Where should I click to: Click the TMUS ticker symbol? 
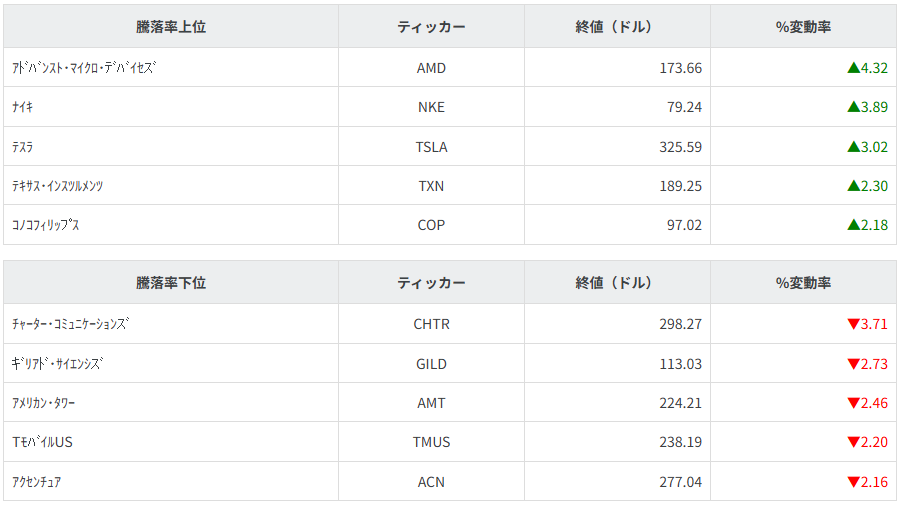click(x=431, y=442)
